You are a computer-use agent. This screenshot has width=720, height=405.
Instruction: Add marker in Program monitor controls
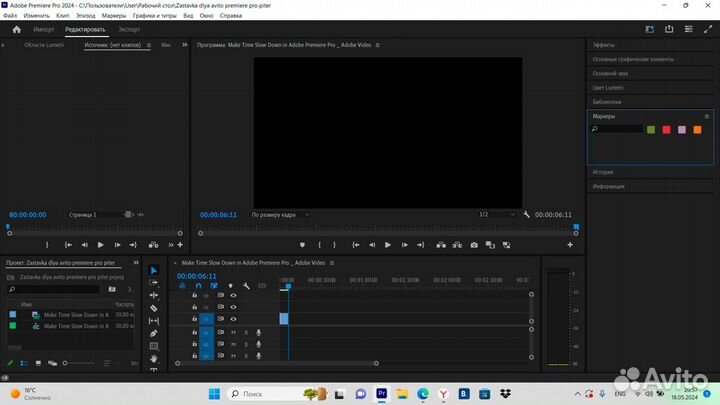[302, 245]
